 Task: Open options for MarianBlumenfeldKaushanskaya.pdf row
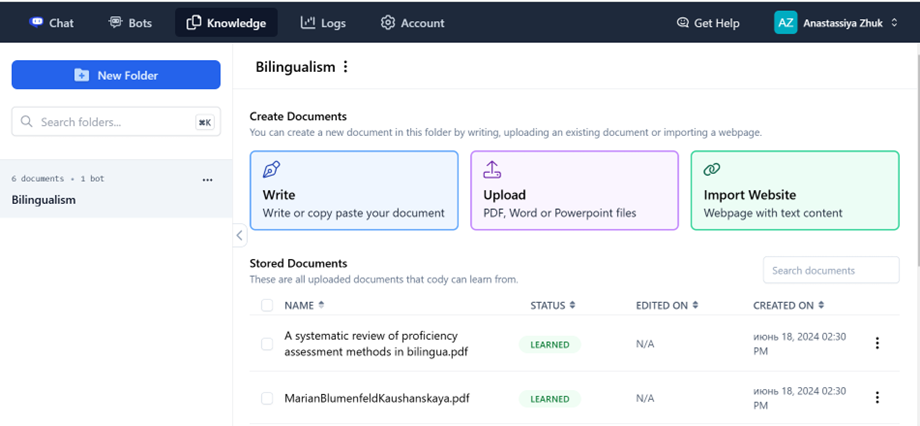point(877,398)
